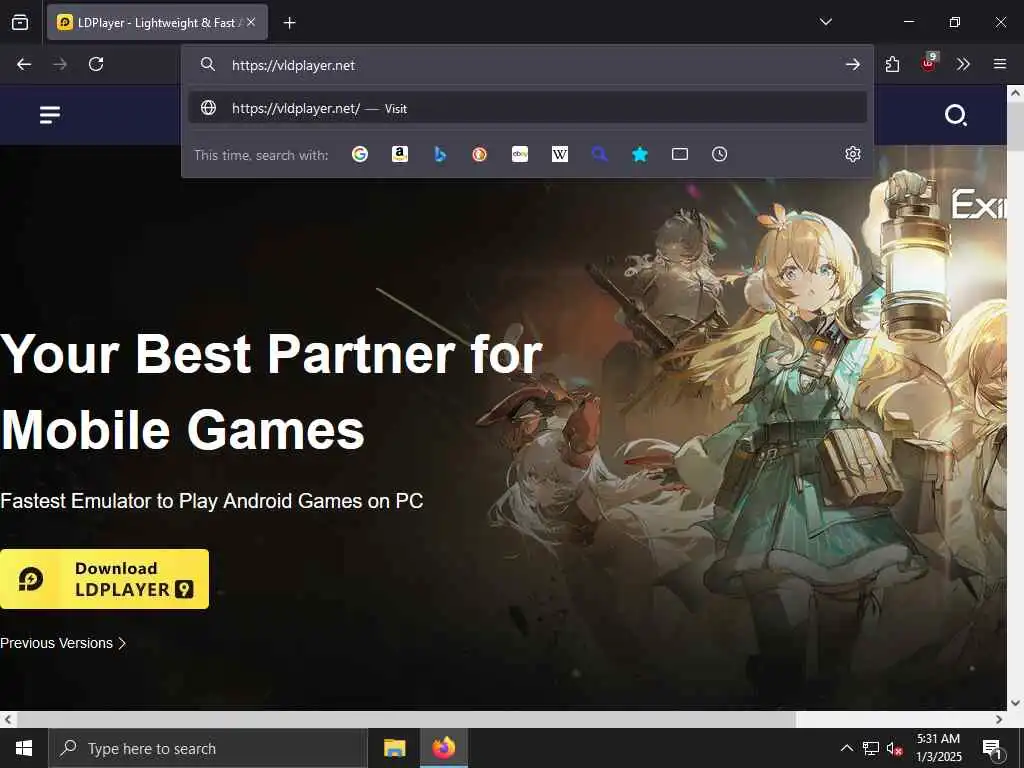The width and height of the screenshot is (1024, 768).
Task: Select the LDPlayer - Lightweight & Fast tab
Action: point(157,22)
